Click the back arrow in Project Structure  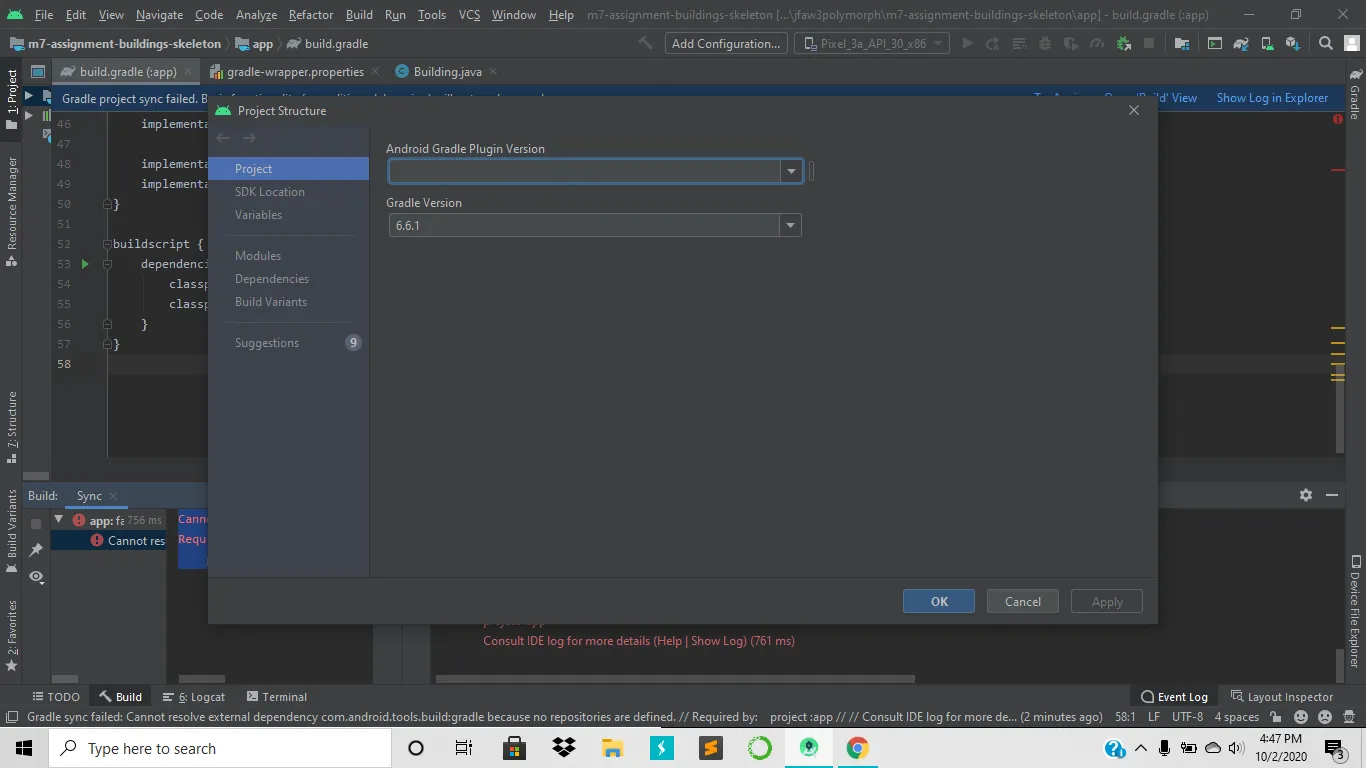tap(223, 138)
